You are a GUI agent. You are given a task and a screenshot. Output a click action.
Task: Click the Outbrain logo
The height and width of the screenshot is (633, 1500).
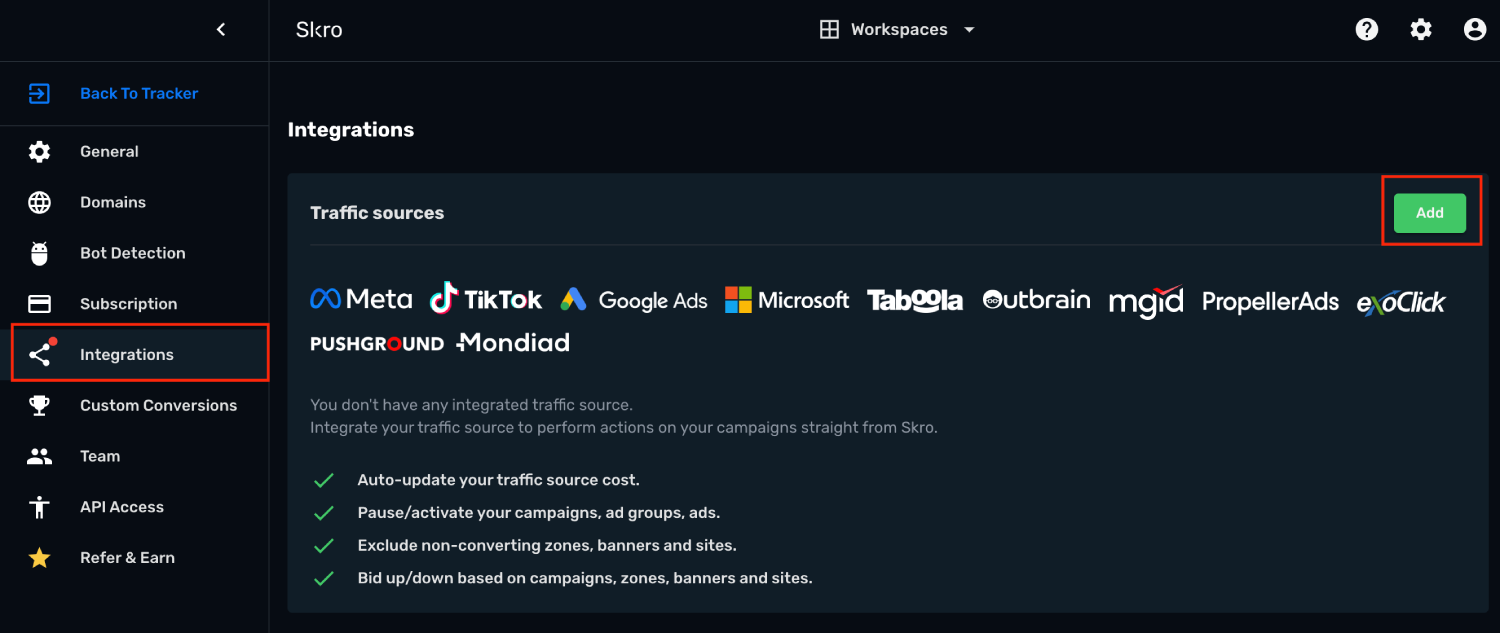pyautogui.click(x=1036, y=300)
